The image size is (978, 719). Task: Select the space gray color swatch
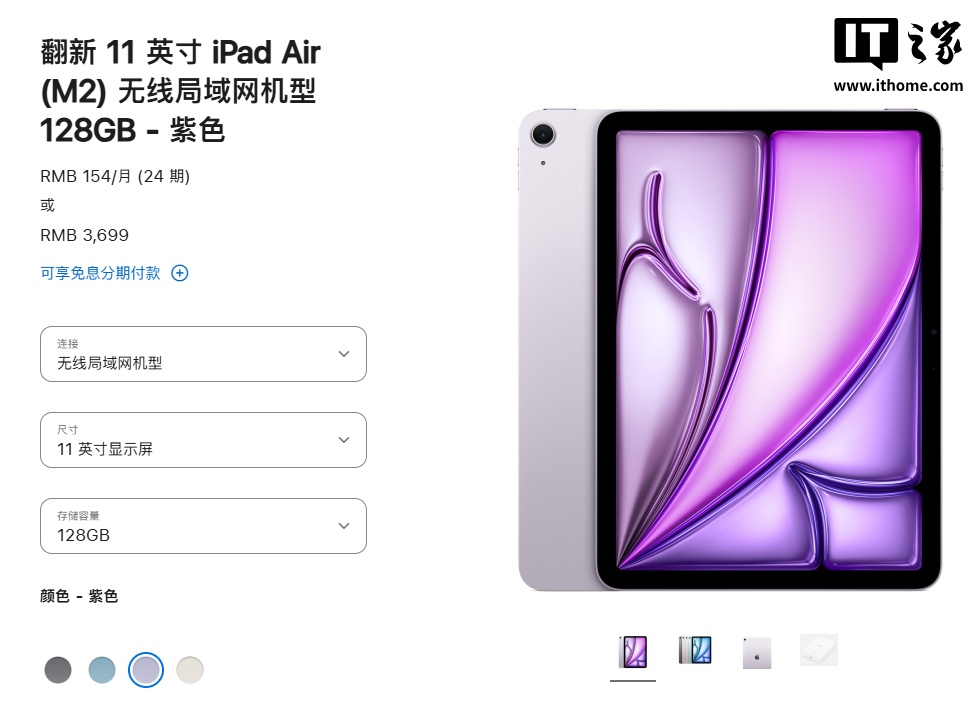pyautogui.click(x=58, y=670)
